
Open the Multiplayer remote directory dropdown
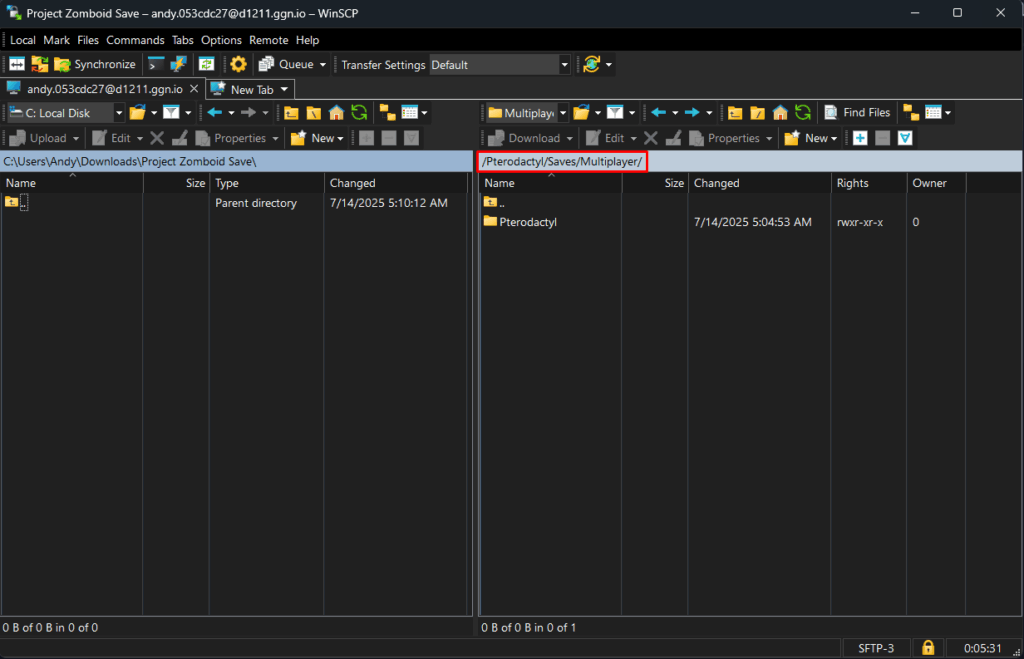tap(562, 113)
